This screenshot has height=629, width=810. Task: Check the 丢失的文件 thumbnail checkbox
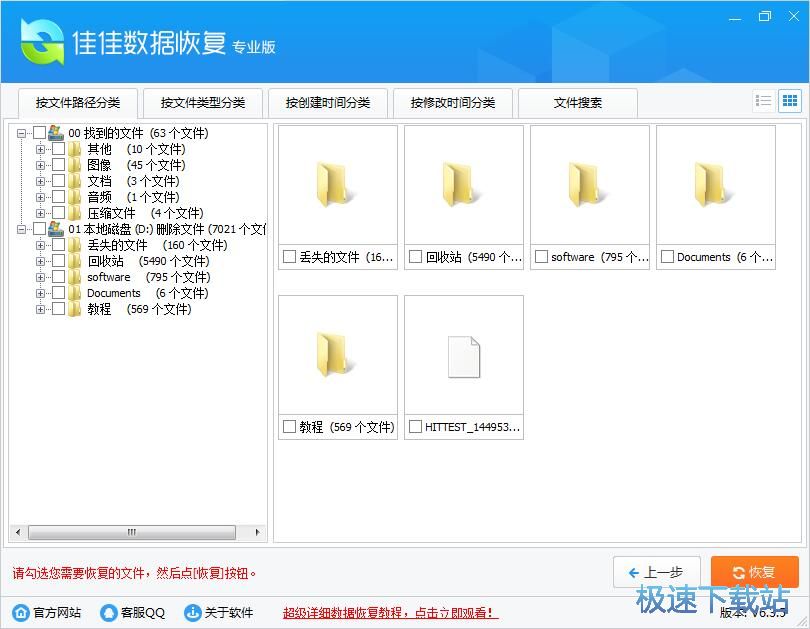point(290,257)
